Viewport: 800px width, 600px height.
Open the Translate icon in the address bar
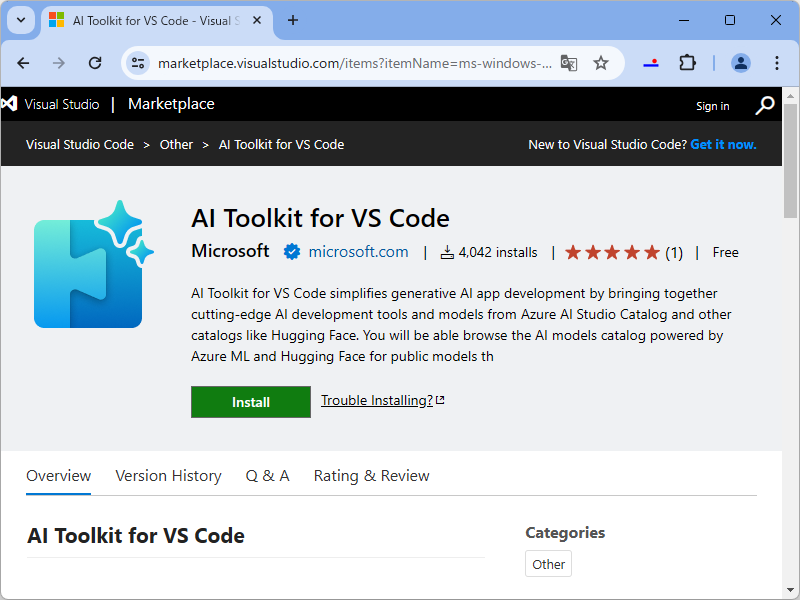569,62
